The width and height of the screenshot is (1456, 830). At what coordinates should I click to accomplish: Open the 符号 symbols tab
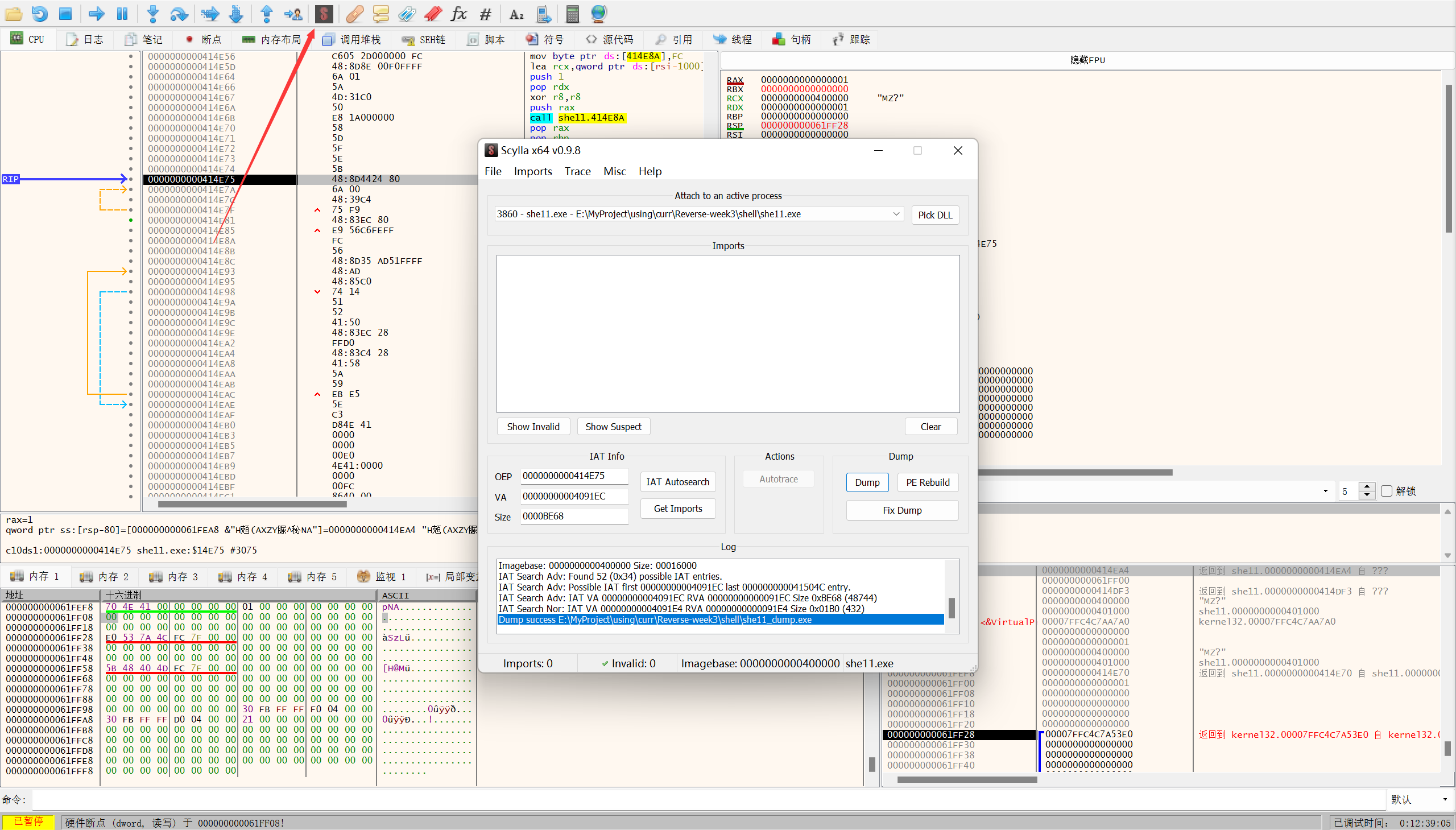[x=545, y=39]
